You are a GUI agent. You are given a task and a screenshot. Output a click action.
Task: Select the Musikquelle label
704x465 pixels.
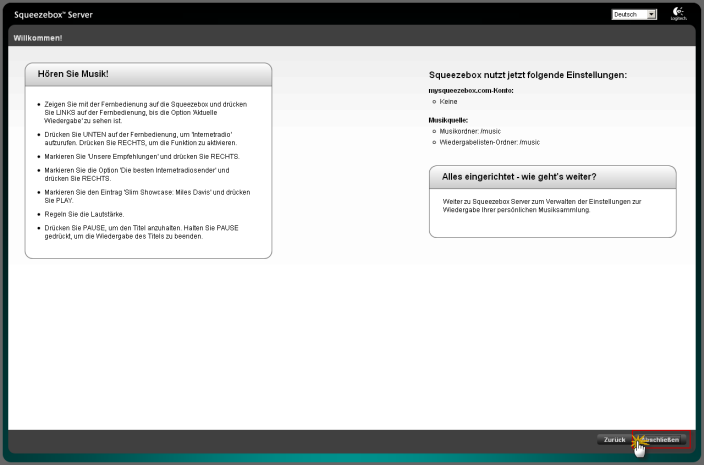click(449, 120)
